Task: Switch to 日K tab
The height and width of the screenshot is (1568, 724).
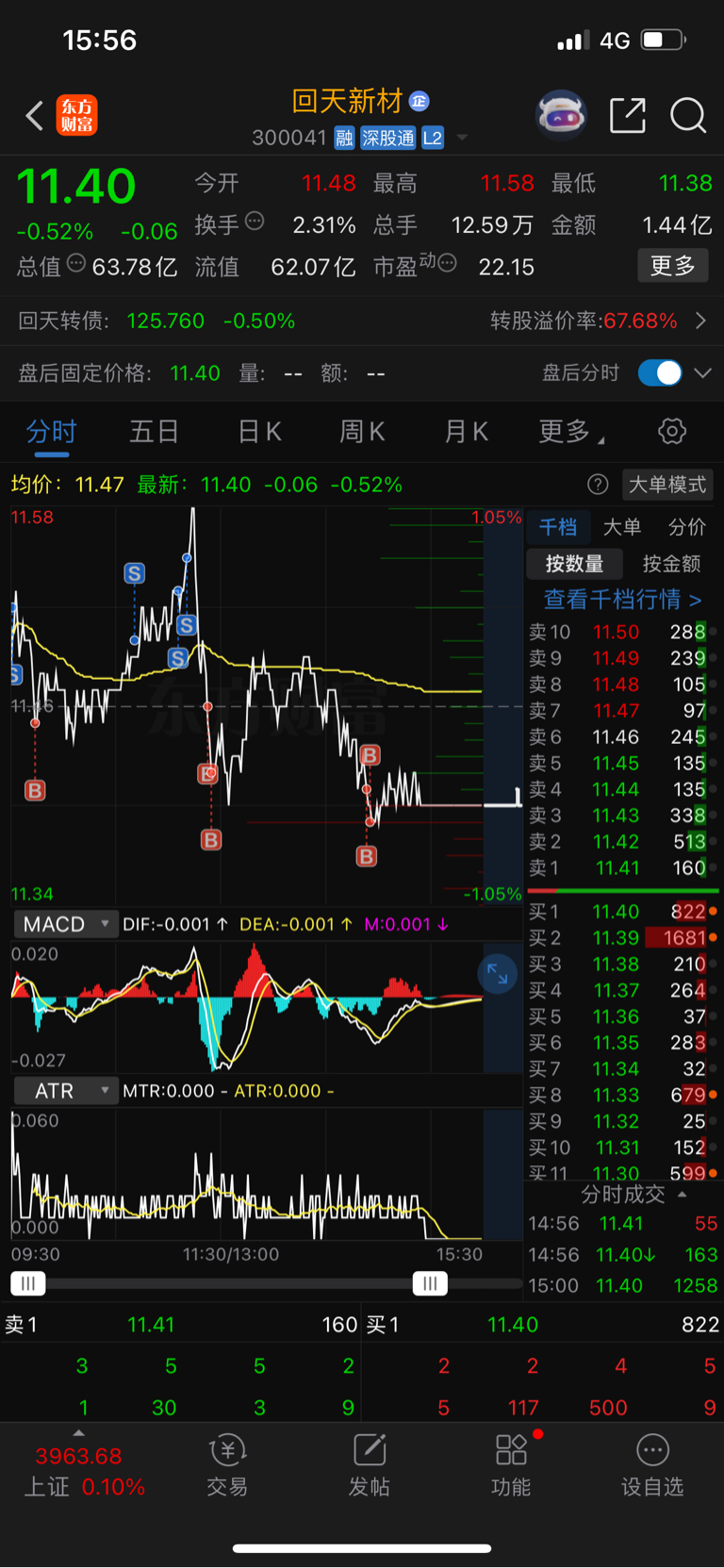Action: point(259,432)
